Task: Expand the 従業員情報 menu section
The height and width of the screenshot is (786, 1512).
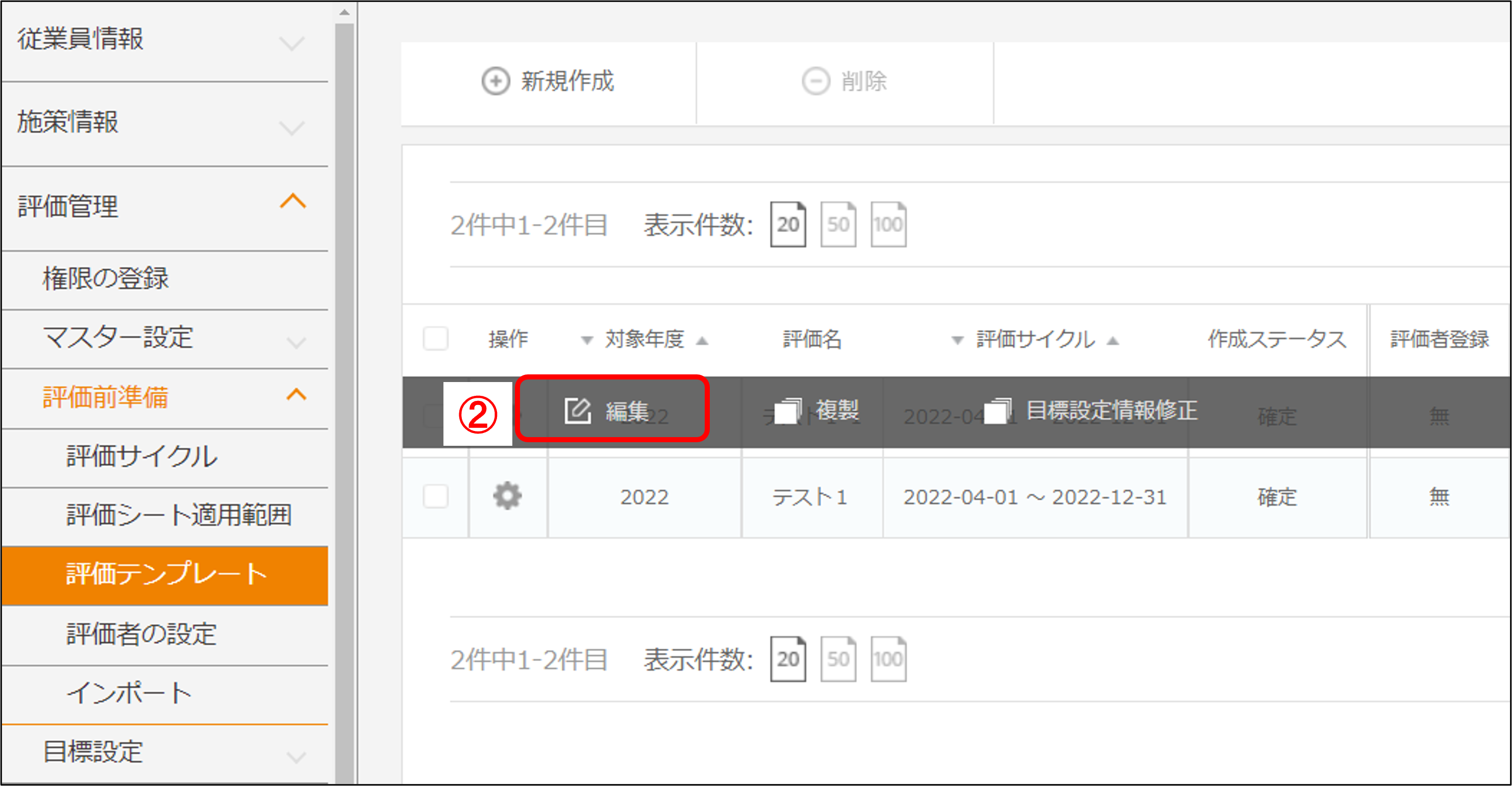Action: coord(292,42)
